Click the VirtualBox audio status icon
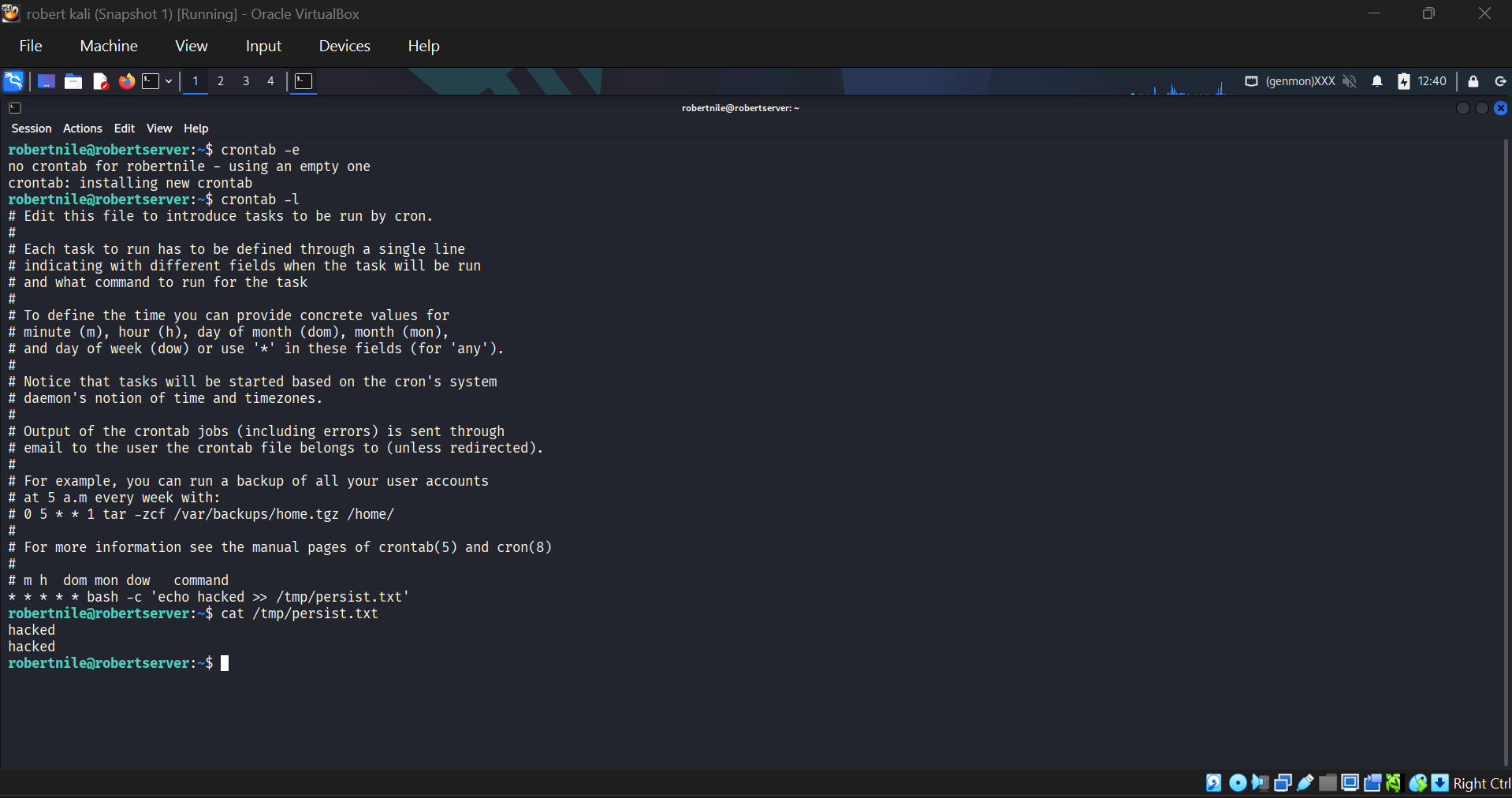 coord(1260,782)
